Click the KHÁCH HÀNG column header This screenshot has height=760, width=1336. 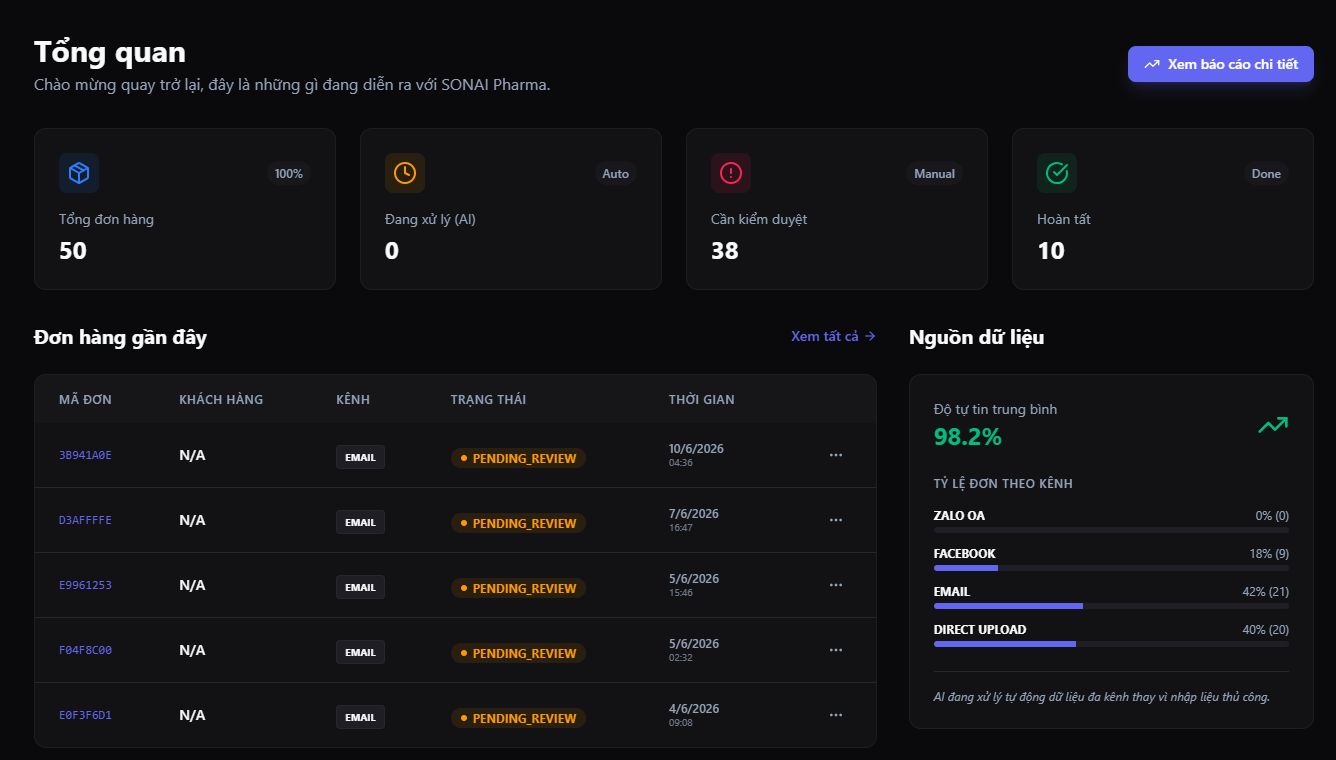click(x=221, y=399)
